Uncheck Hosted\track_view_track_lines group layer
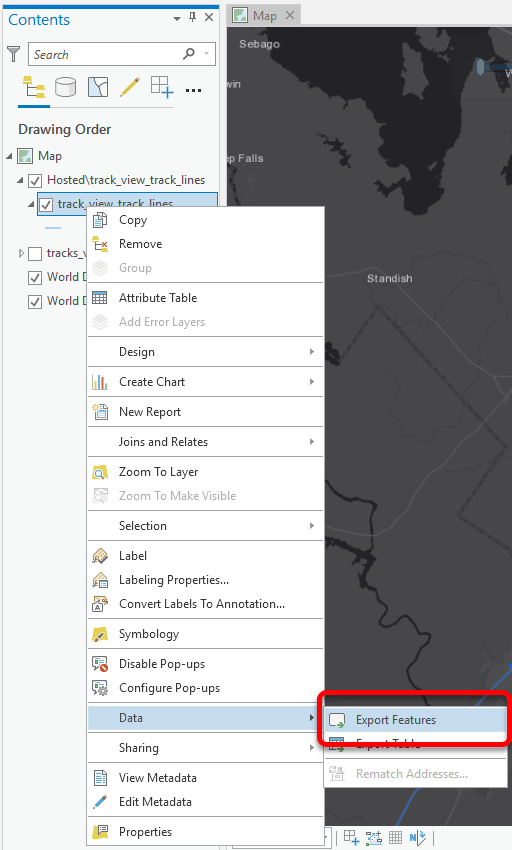Image resolution: width=512 pixels, height=850 pixels. coord(35,181)
